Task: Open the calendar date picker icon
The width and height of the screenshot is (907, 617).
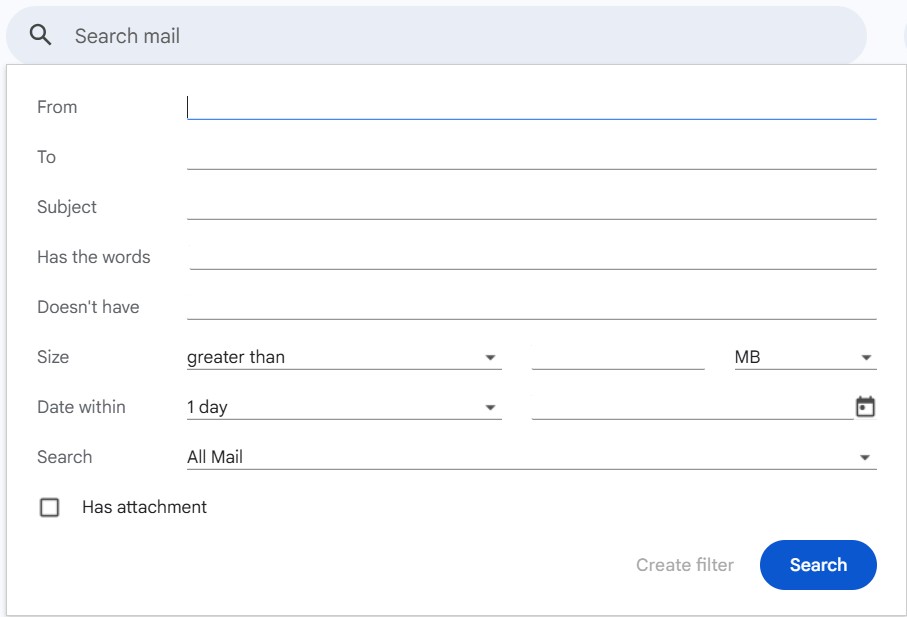Action: point(865,407)
